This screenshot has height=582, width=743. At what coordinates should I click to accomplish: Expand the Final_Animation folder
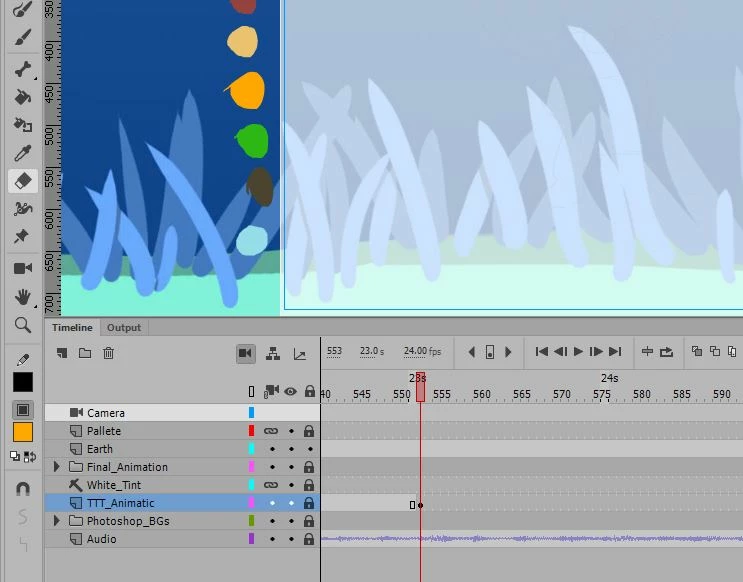point(56,467)
